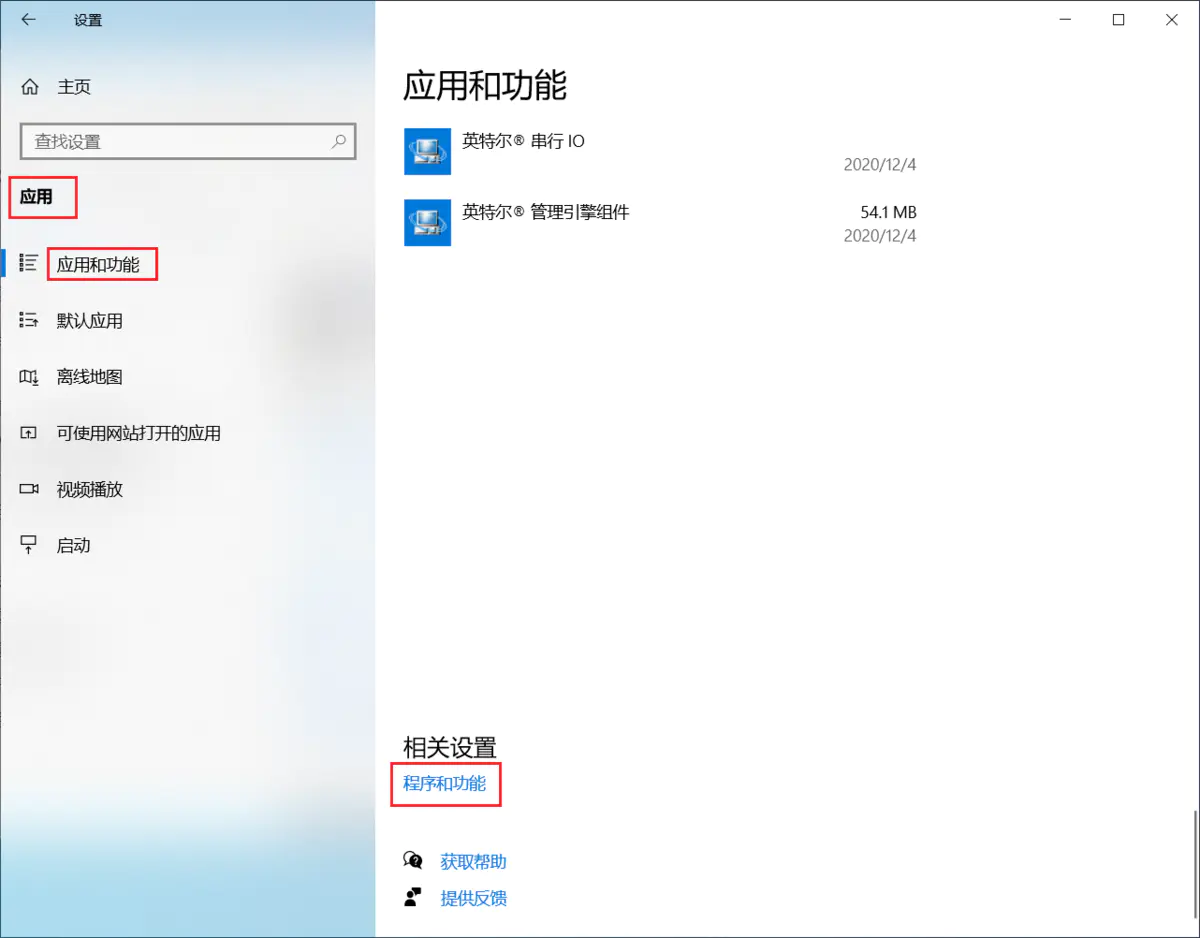Click the magnifier icon in search box
Screen dimensions: 1200x938
340,141
